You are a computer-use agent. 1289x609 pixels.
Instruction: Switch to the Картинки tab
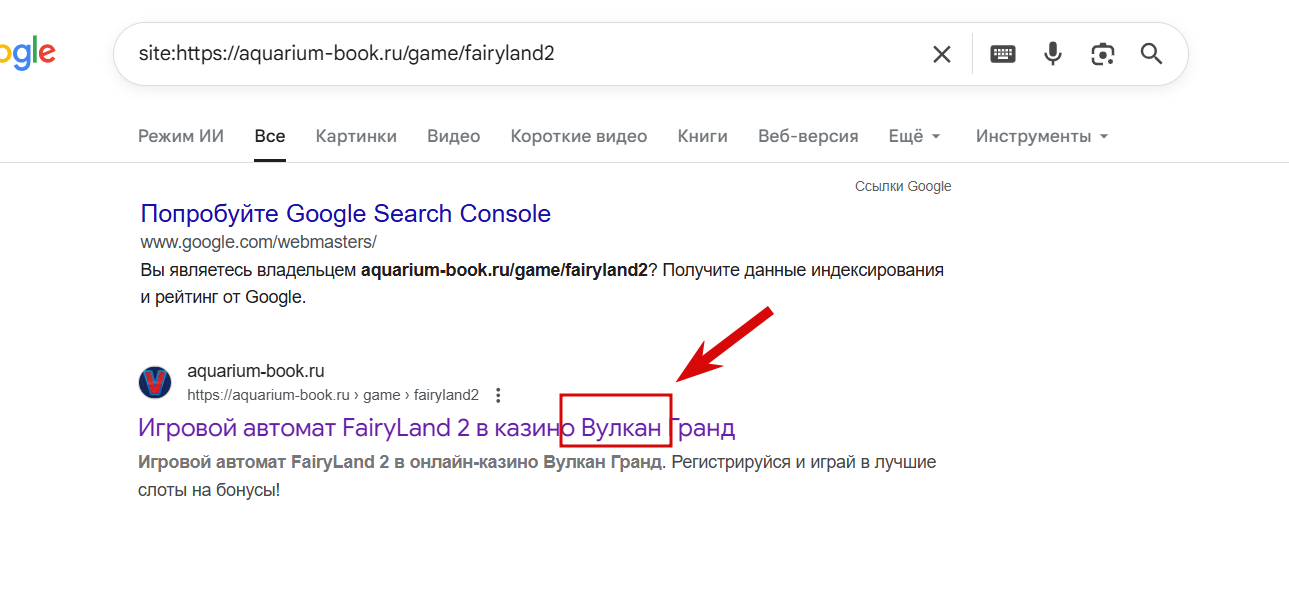point(356,136)
